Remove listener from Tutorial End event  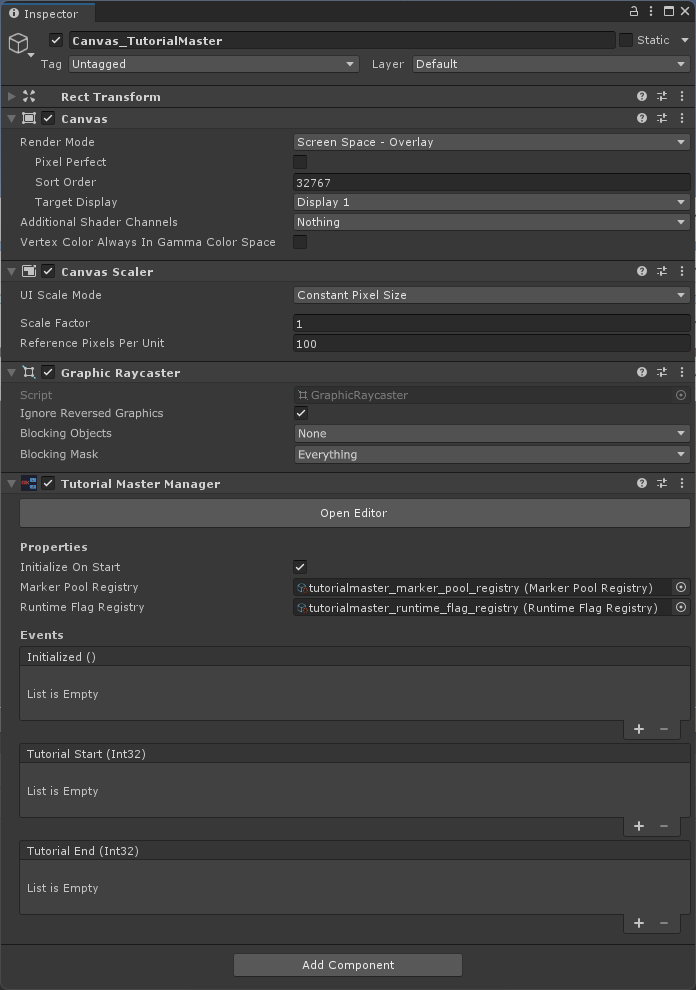pos(664,923)
